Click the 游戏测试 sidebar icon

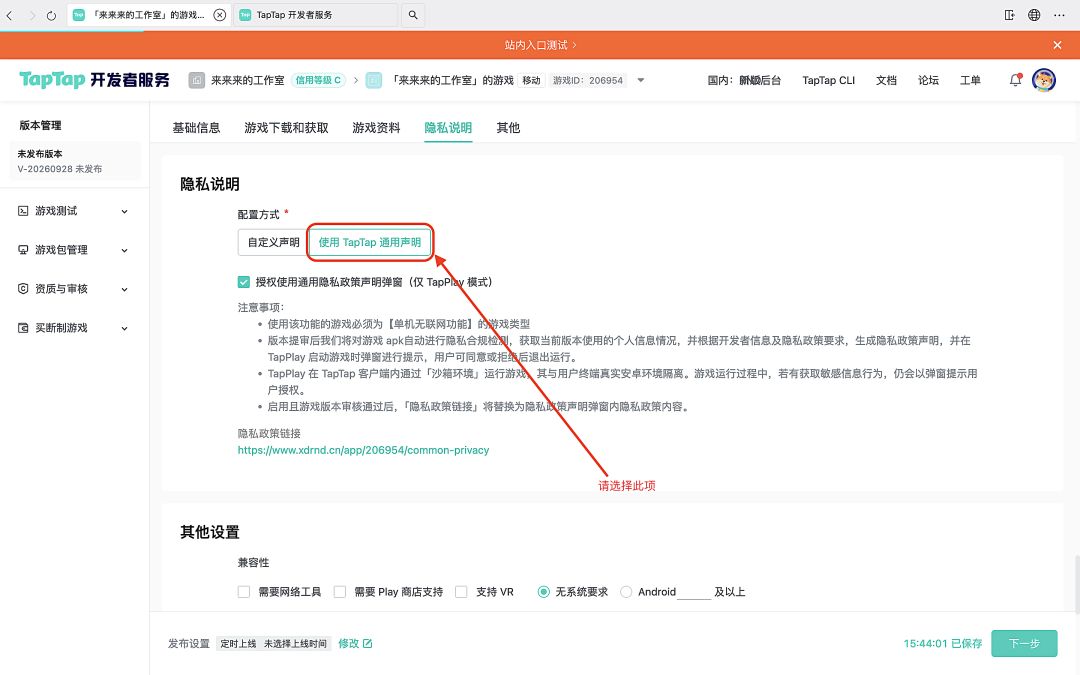pos(23,211)
